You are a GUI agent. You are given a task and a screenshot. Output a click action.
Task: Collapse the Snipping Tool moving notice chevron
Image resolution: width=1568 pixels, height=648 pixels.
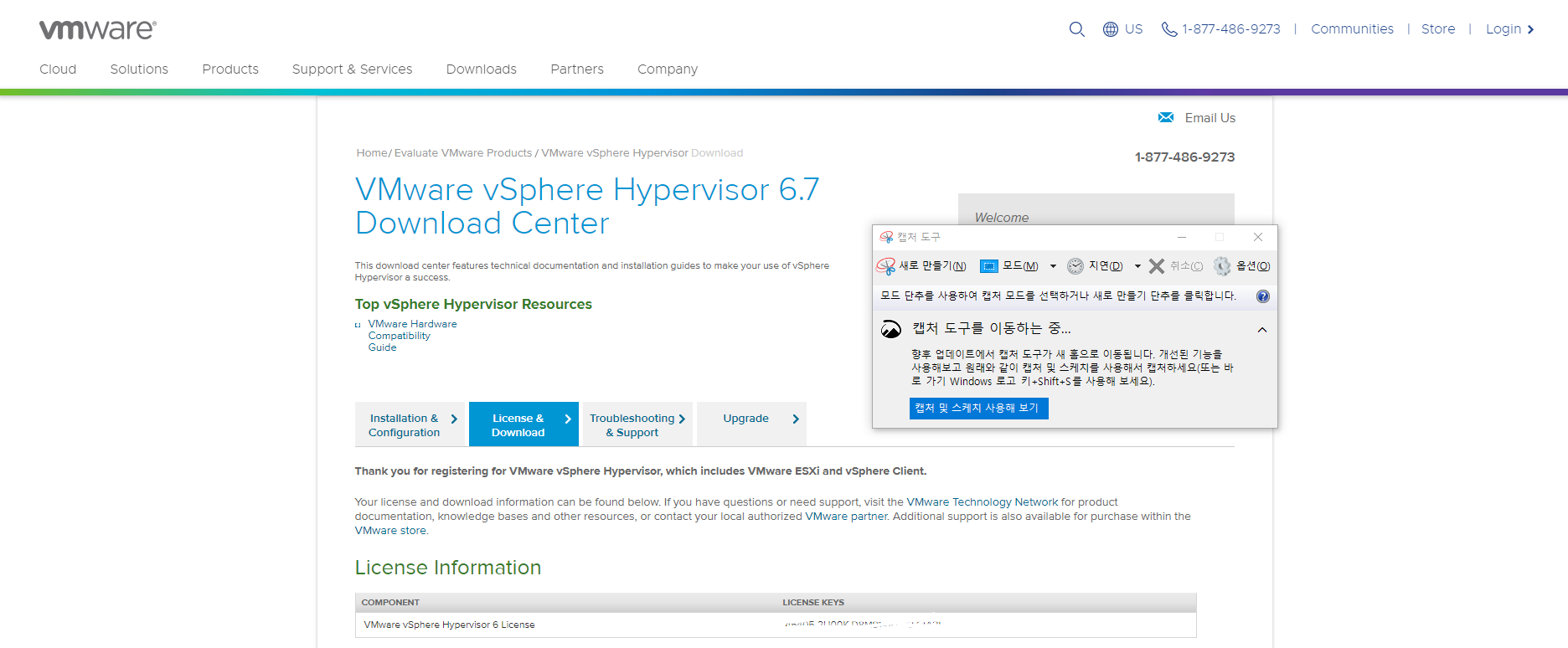1262,330
